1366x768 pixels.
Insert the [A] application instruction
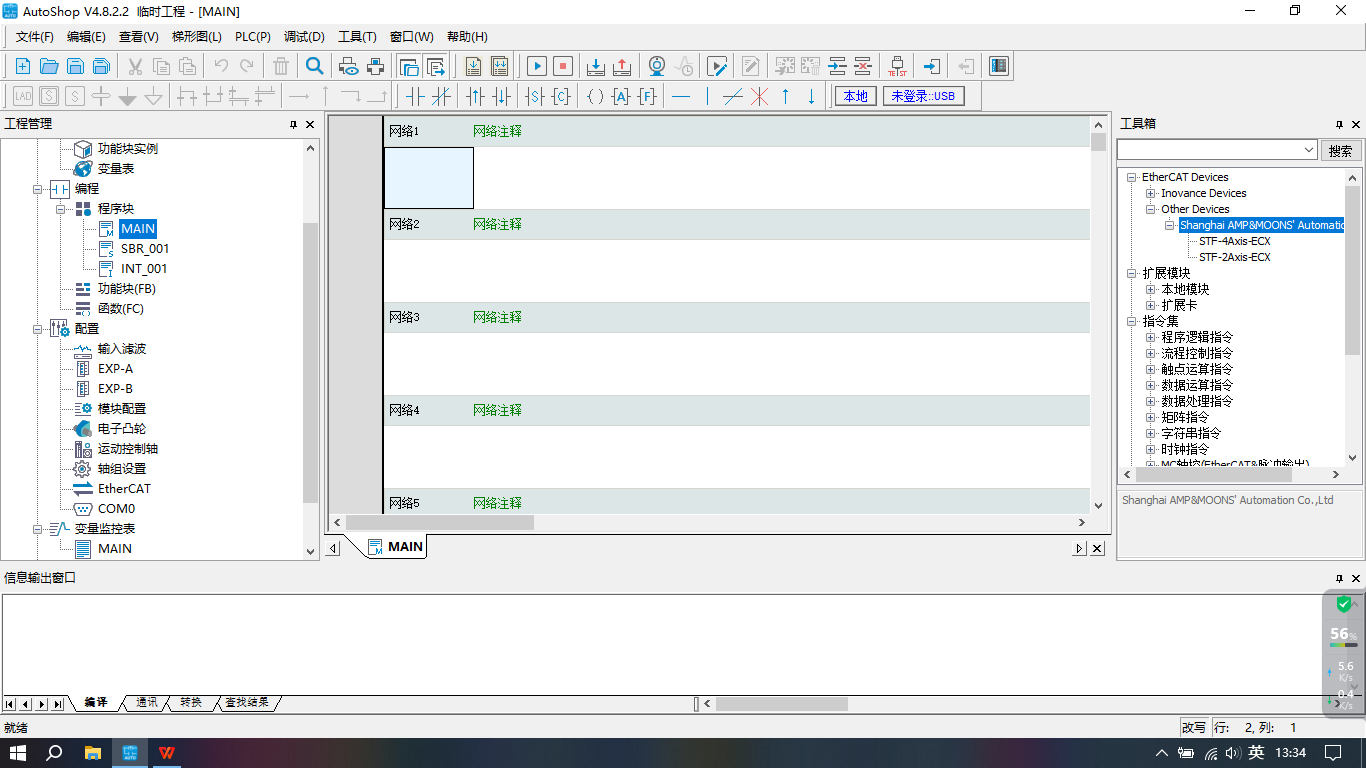(621, 96)
